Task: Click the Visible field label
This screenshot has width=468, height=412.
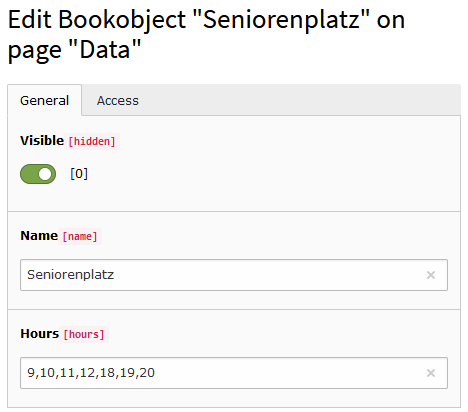Action: click(x=42, y=141)
